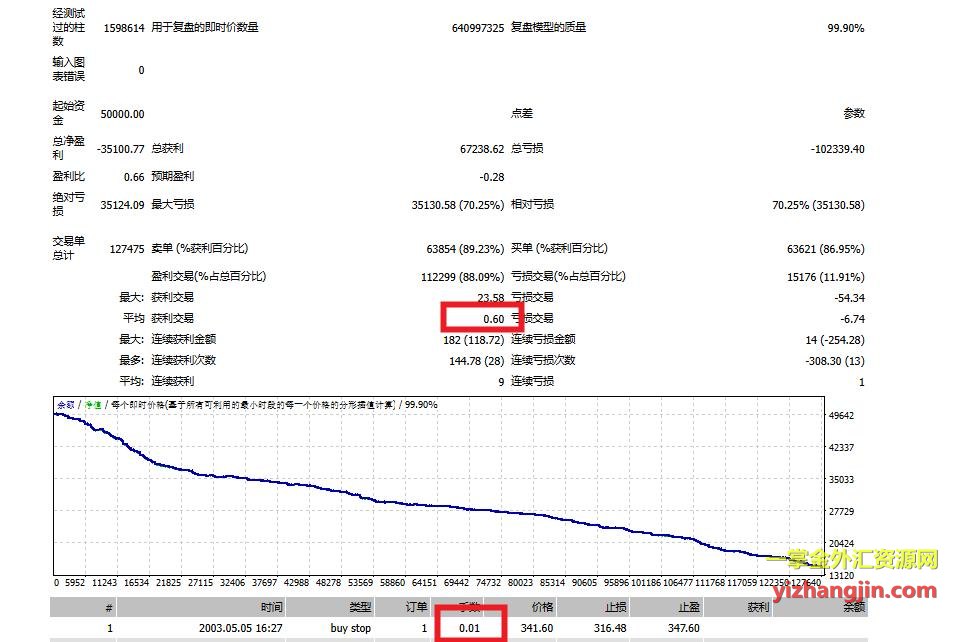Click the # column header
Screen dimensions: 954x642
[108, 607]
